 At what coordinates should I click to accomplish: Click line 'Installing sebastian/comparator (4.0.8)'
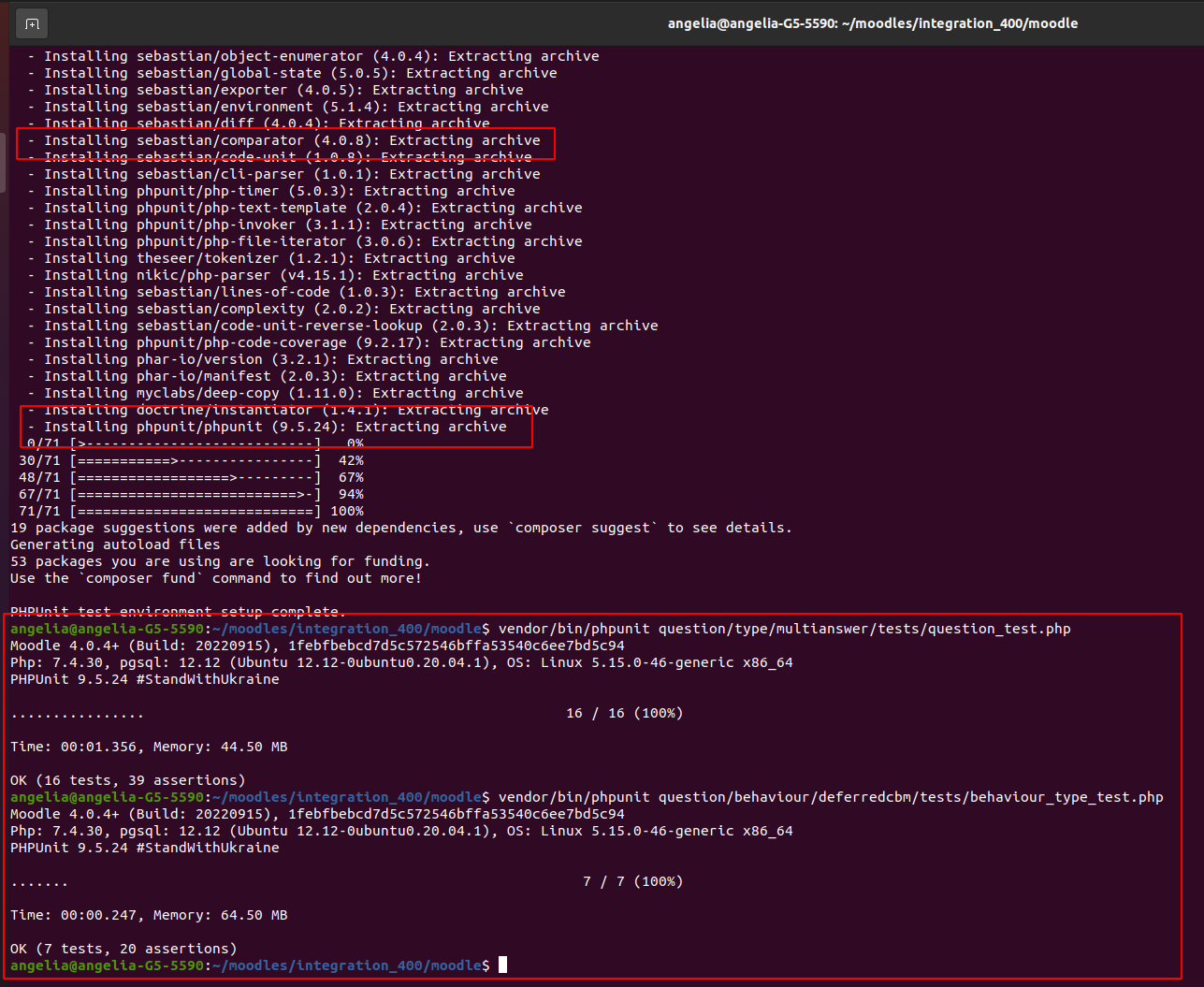point(283,140)
